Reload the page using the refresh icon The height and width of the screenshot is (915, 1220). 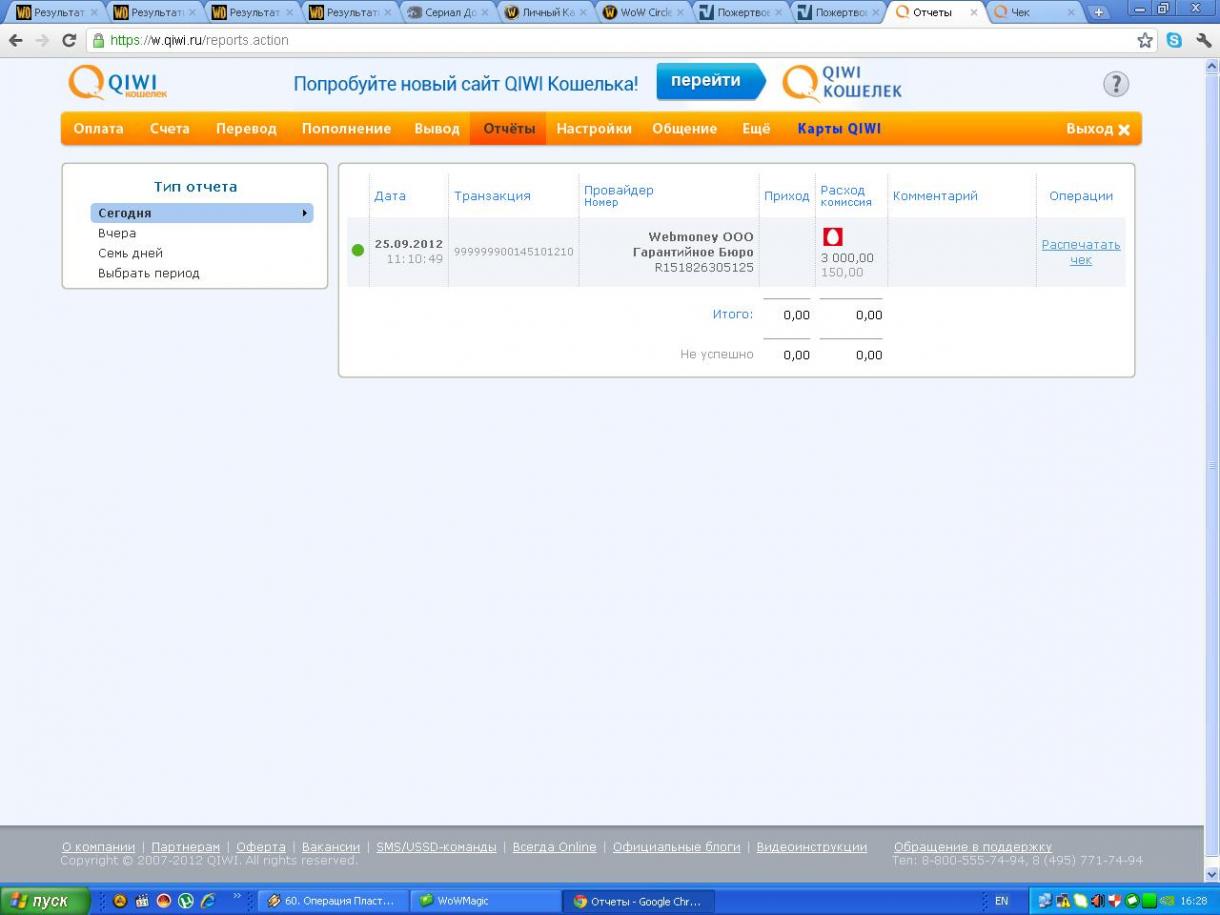pyautogui.click(x=69, y=41)
